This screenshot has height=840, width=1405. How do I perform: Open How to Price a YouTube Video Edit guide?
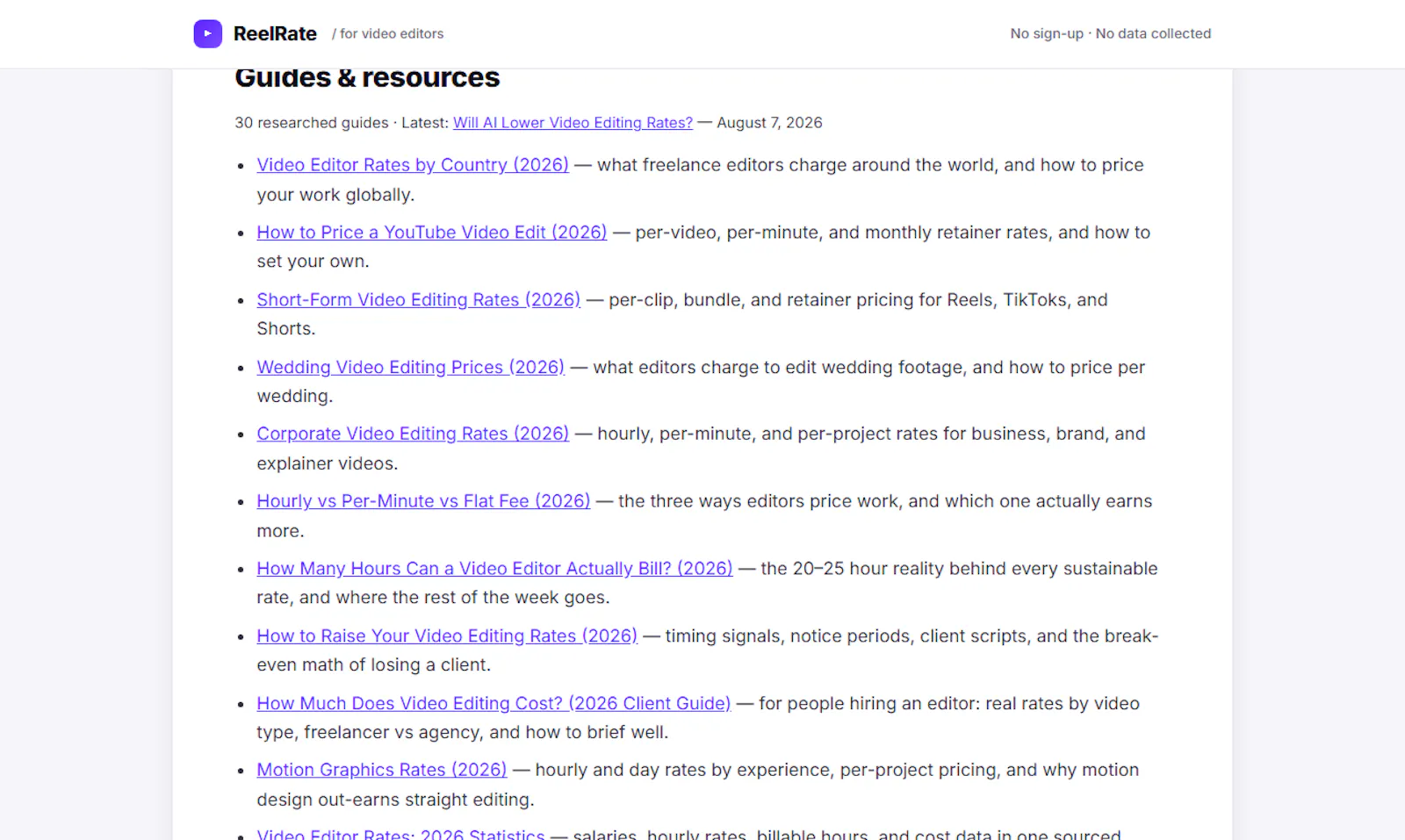(432, 233)
